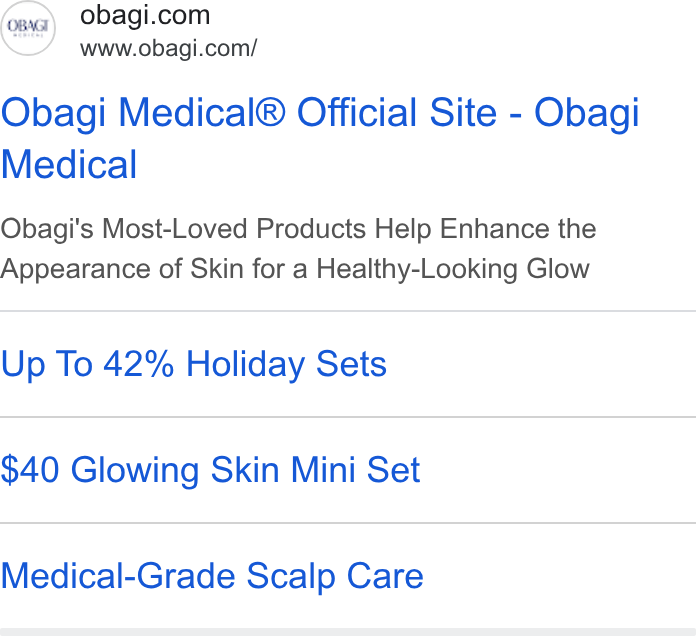
Task: Click 'Obagi's' at the snippet start
Action: (x=47, y=229)
